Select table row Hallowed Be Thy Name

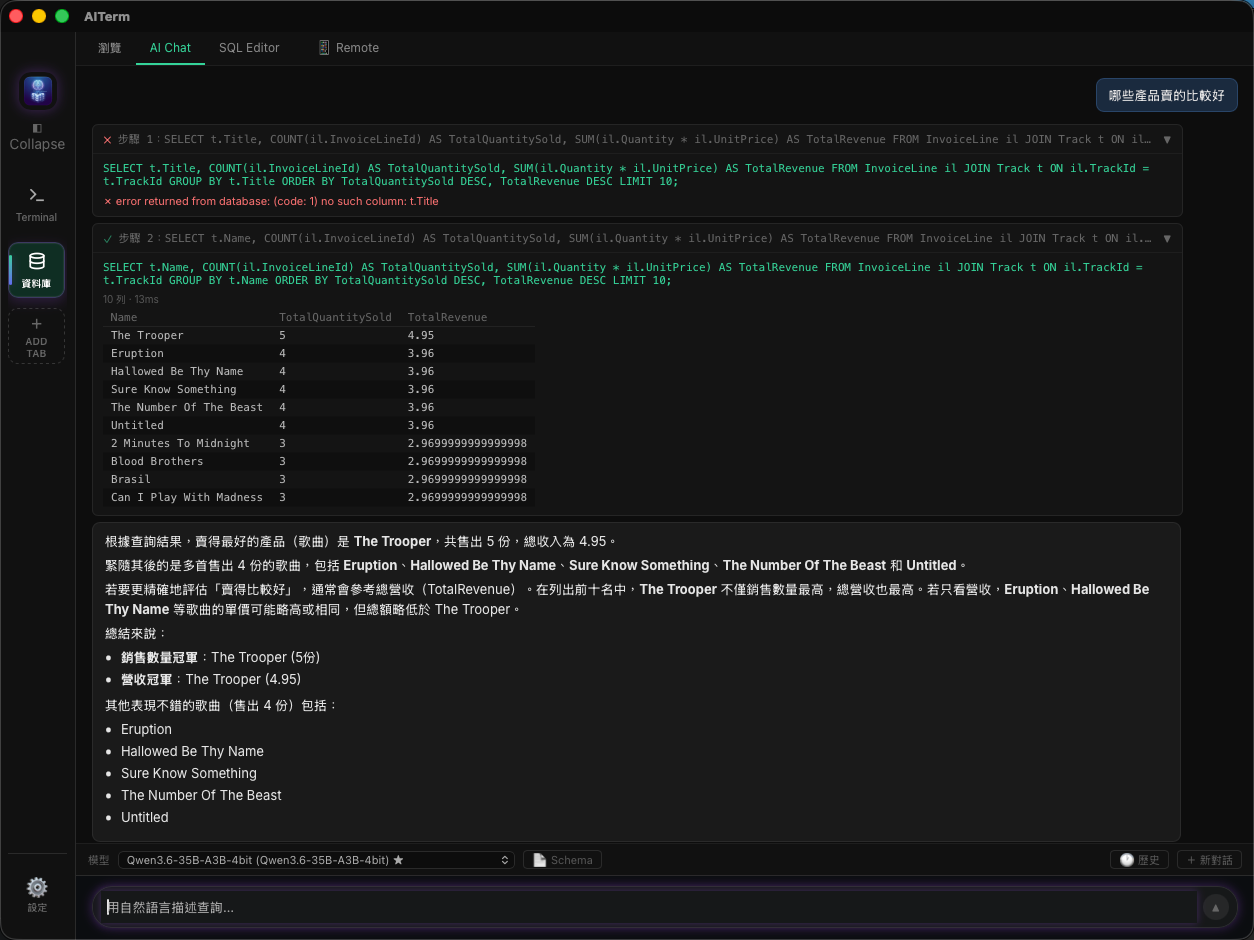[320, 372]
